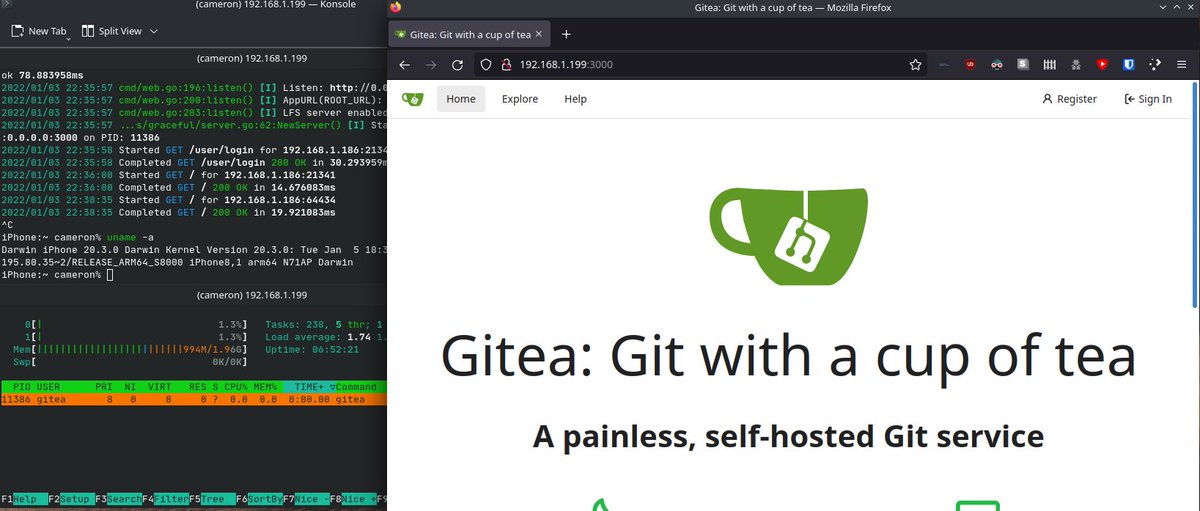Screen dimensions: 1200x511
Task: Open a new Firefox tab with the plus button
Action: [x=566, y=34]
